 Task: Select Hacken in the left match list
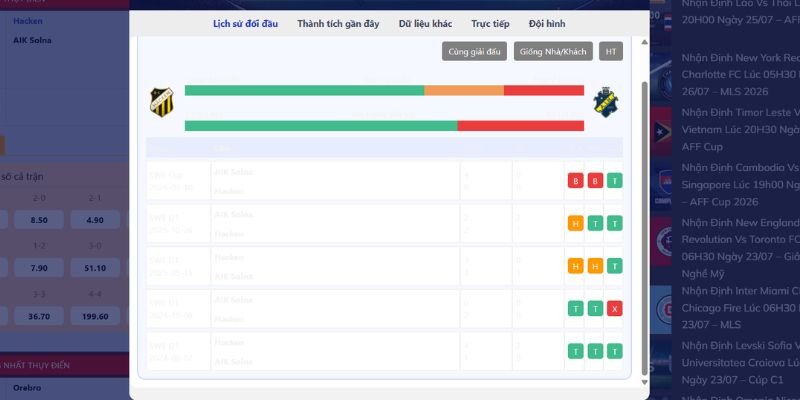point(28,21)
